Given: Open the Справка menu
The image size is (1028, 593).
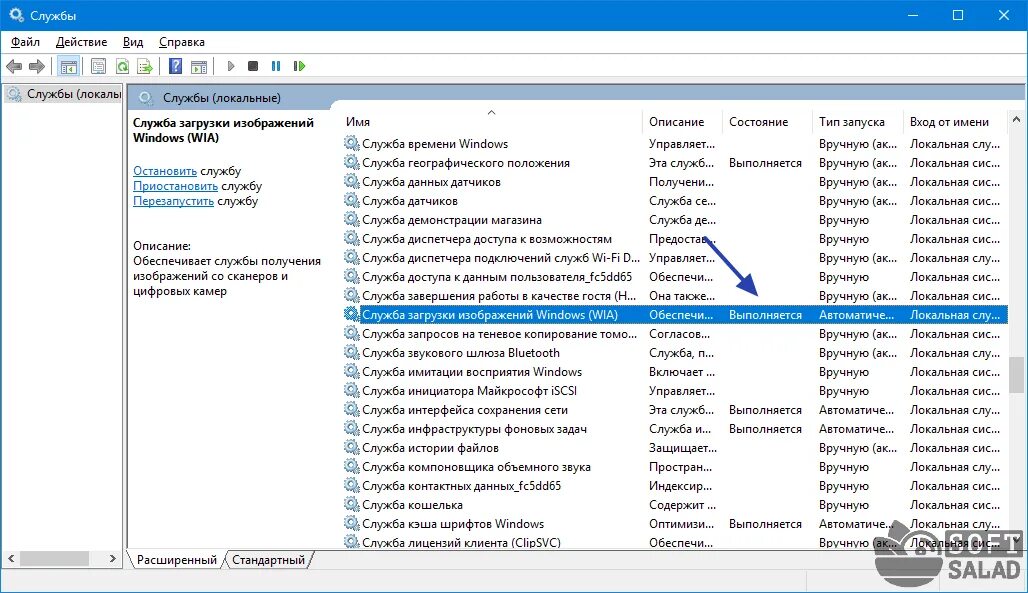Looking at the screenshot, I should 182,42.
